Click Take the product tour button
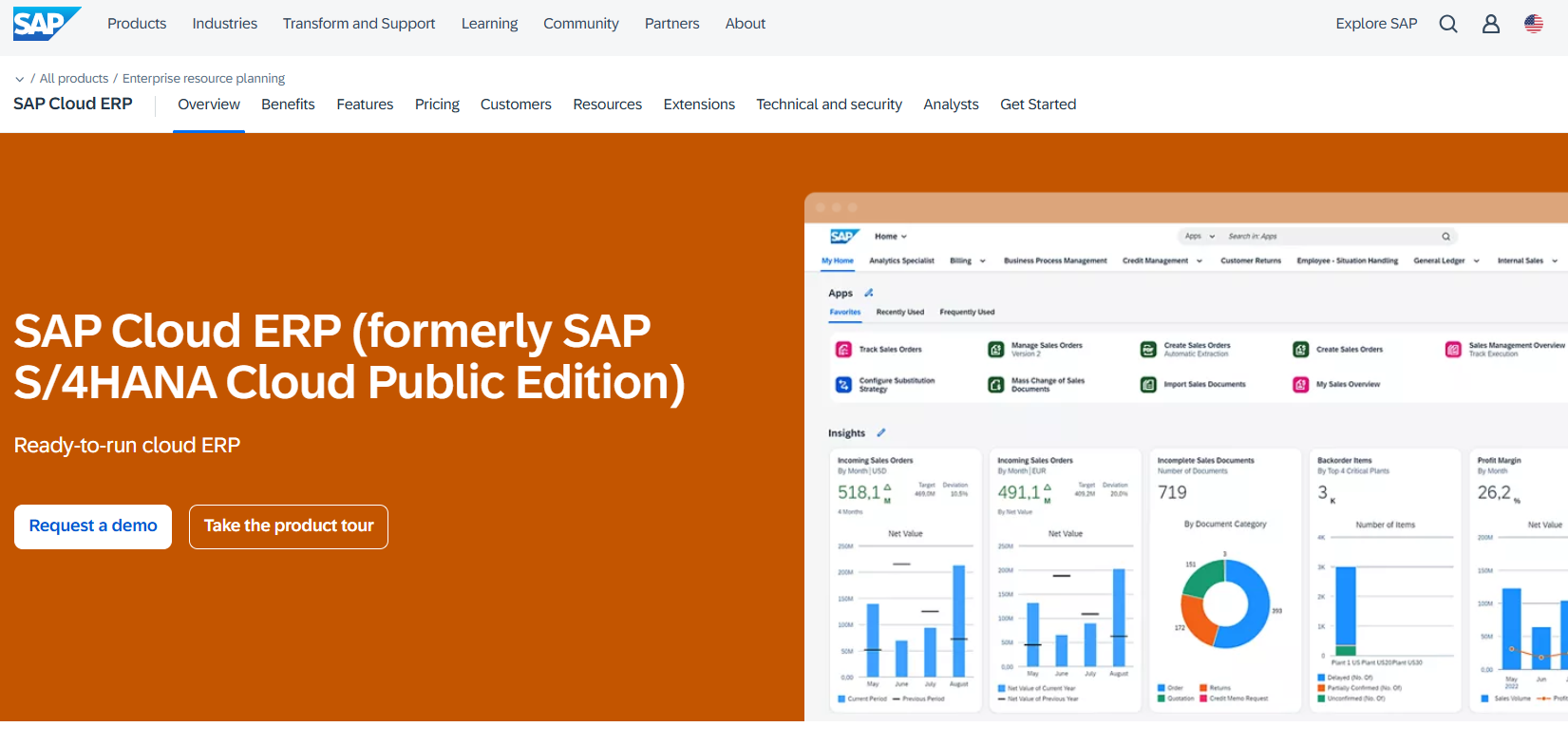1568x746 pixels. [289, 526]
